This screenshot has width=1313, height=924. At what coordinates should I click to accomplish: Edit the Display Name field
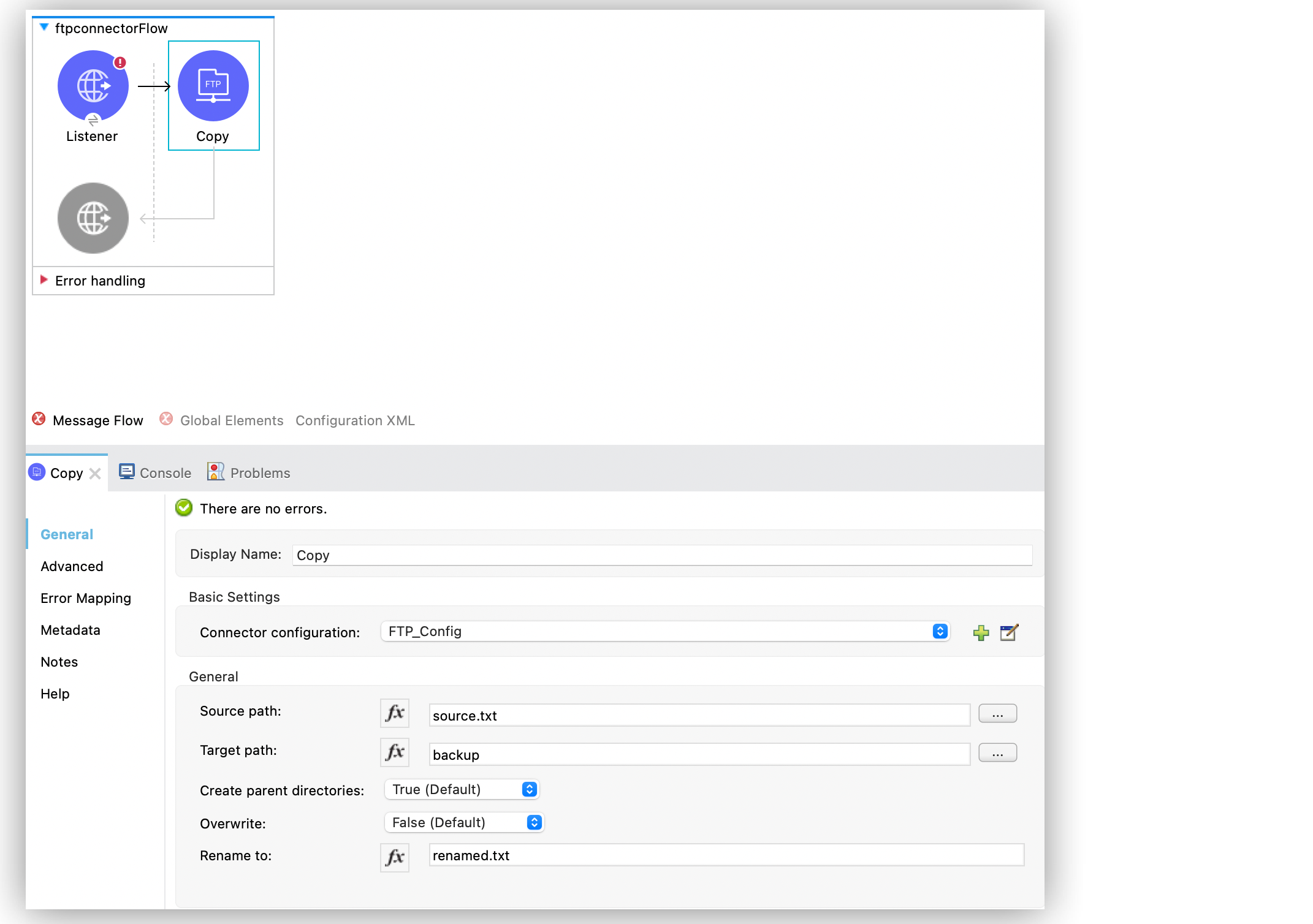pos(662,555)
